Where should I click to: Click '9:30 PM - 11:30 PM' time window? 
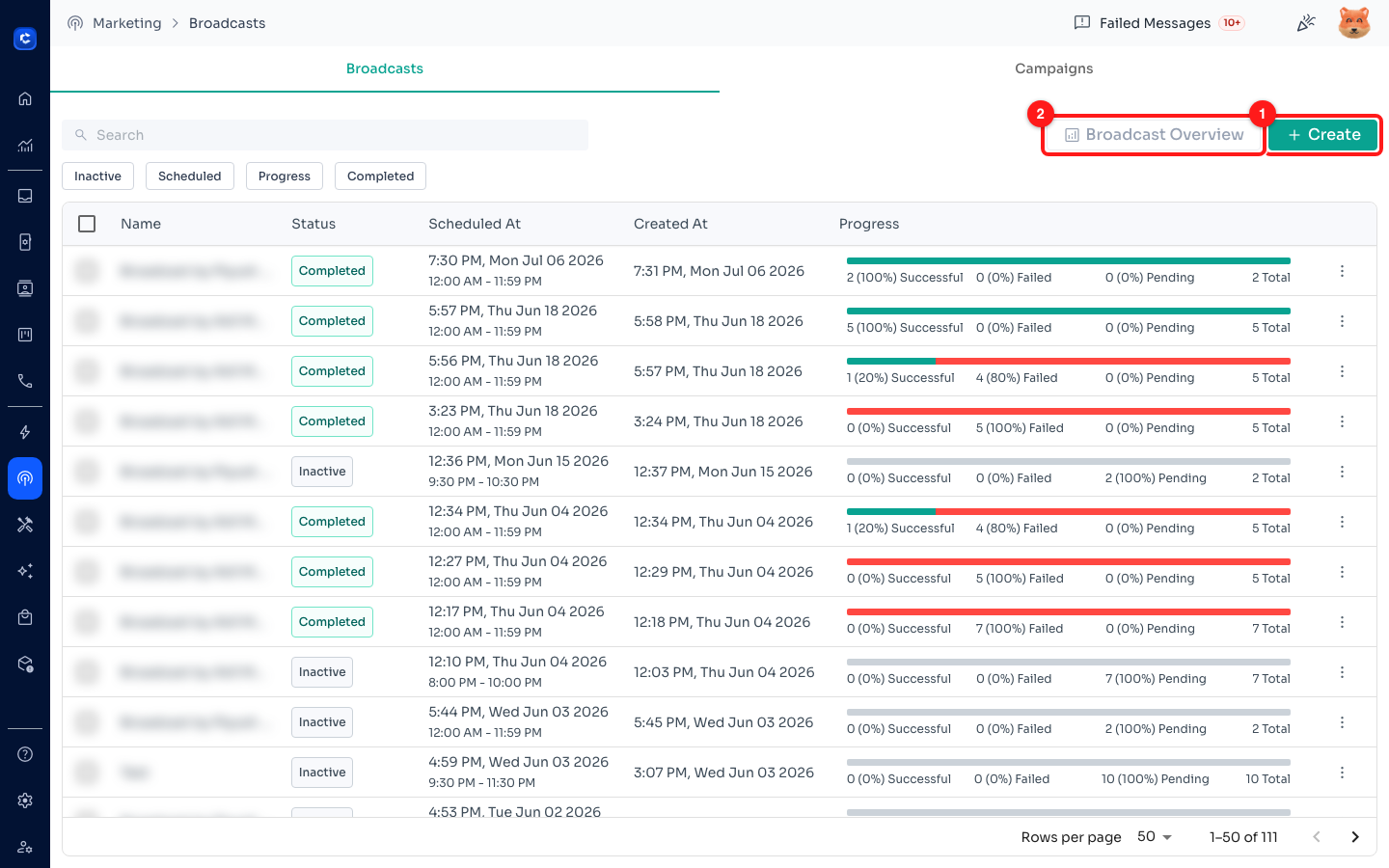pyautogui.click(x=481, y=783)
